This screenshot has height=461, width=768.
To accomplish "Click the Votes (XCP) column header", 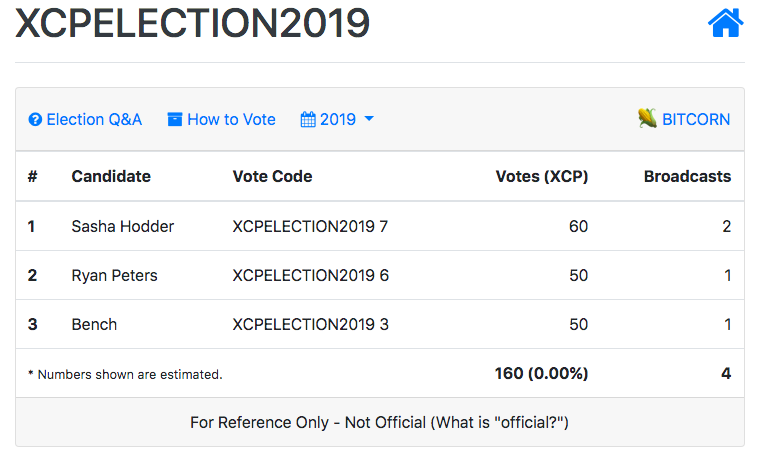I will click(542, 176).
